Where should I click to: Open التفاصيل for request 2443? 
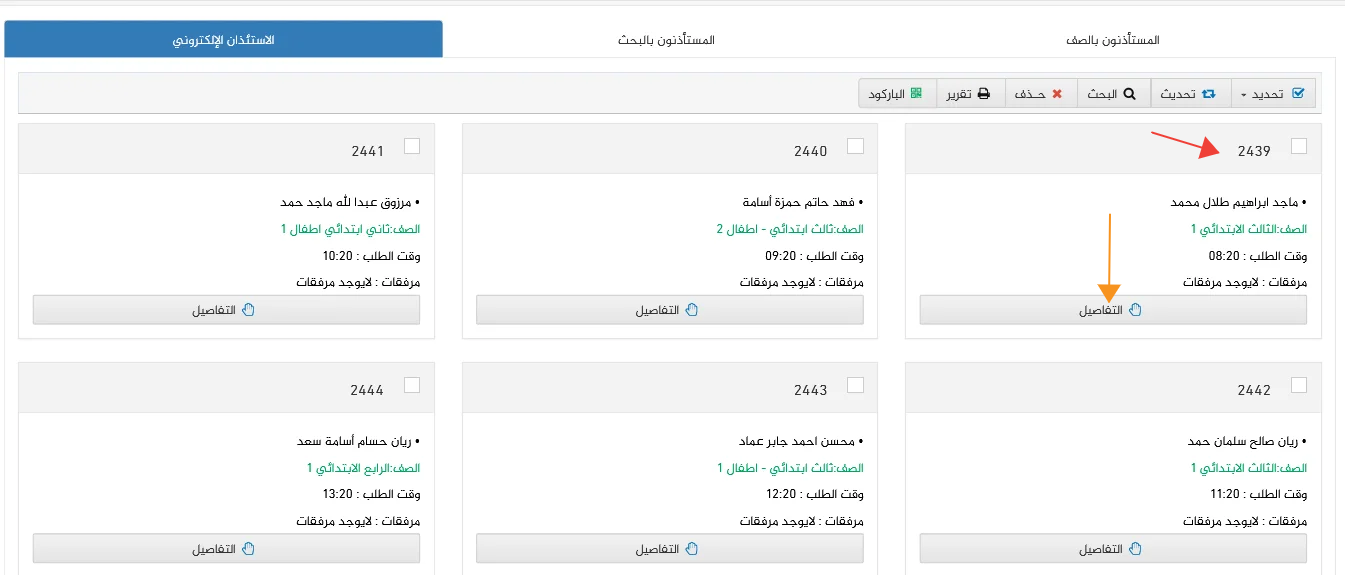[670, 549]
